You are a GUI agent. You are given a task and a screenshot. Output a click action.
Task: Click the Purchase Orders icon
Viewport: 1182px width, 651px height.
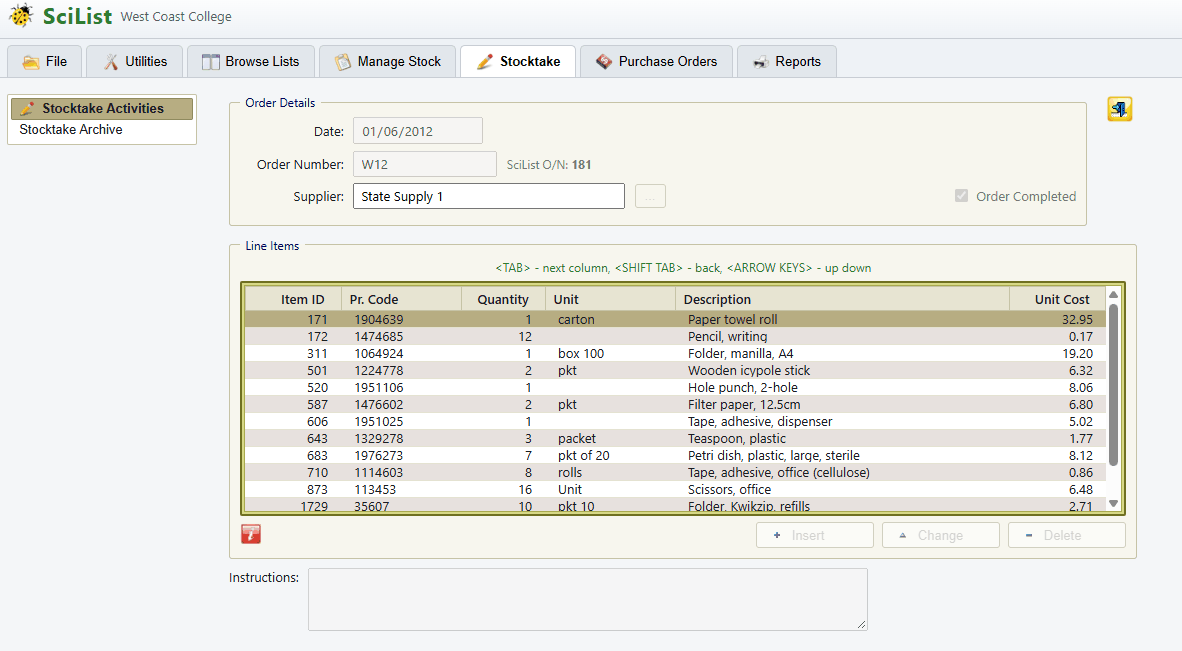click(x=604, y=62)
